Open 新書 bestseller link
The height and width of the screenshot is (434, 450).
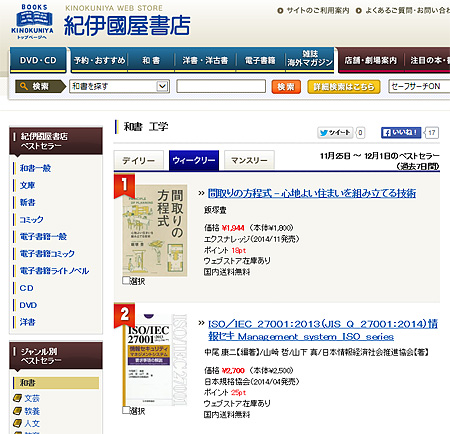coord(27,202)
